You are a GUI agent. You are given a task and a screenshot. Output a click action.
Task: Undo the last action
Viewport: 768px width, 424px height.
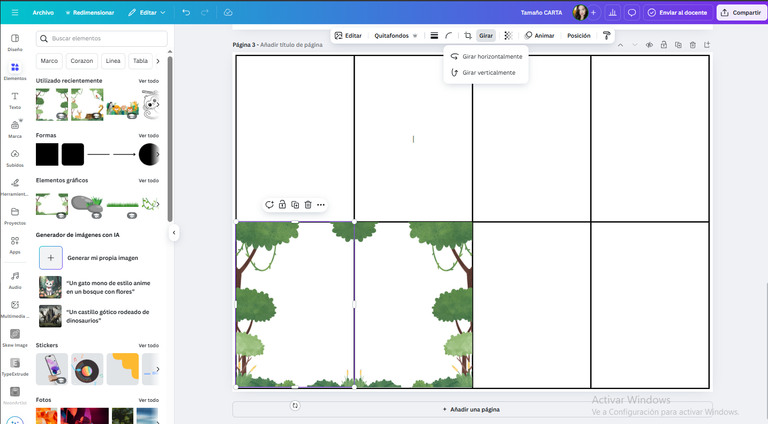coord(186,12)
